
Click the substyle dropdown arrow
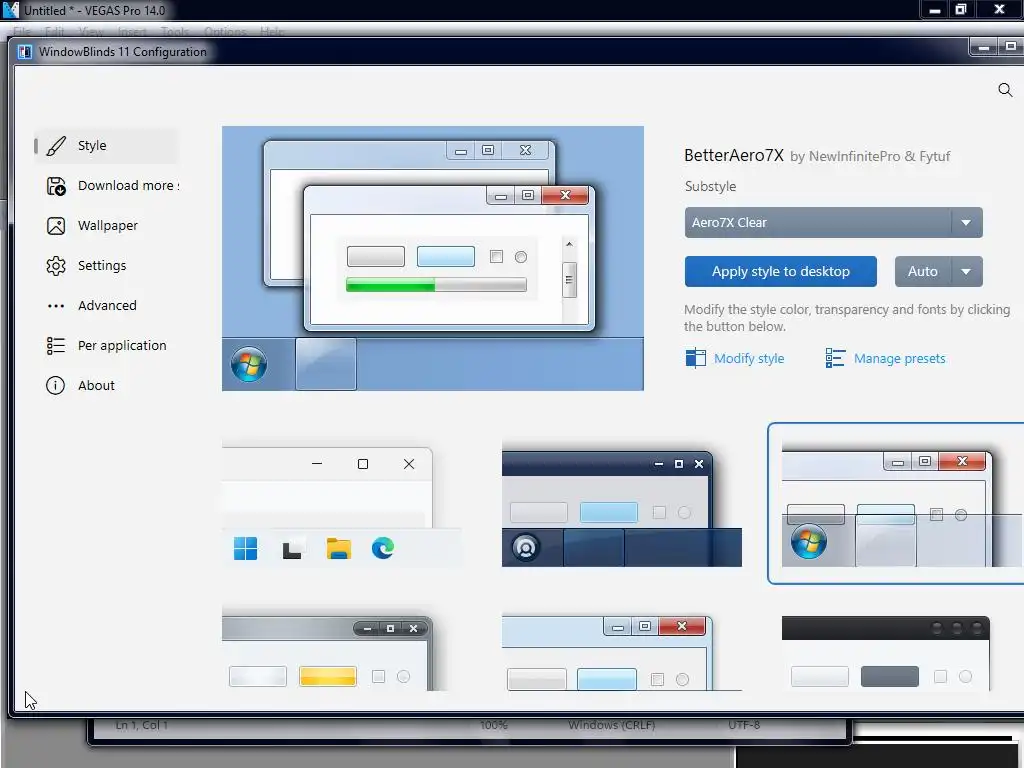coord(967,223)
